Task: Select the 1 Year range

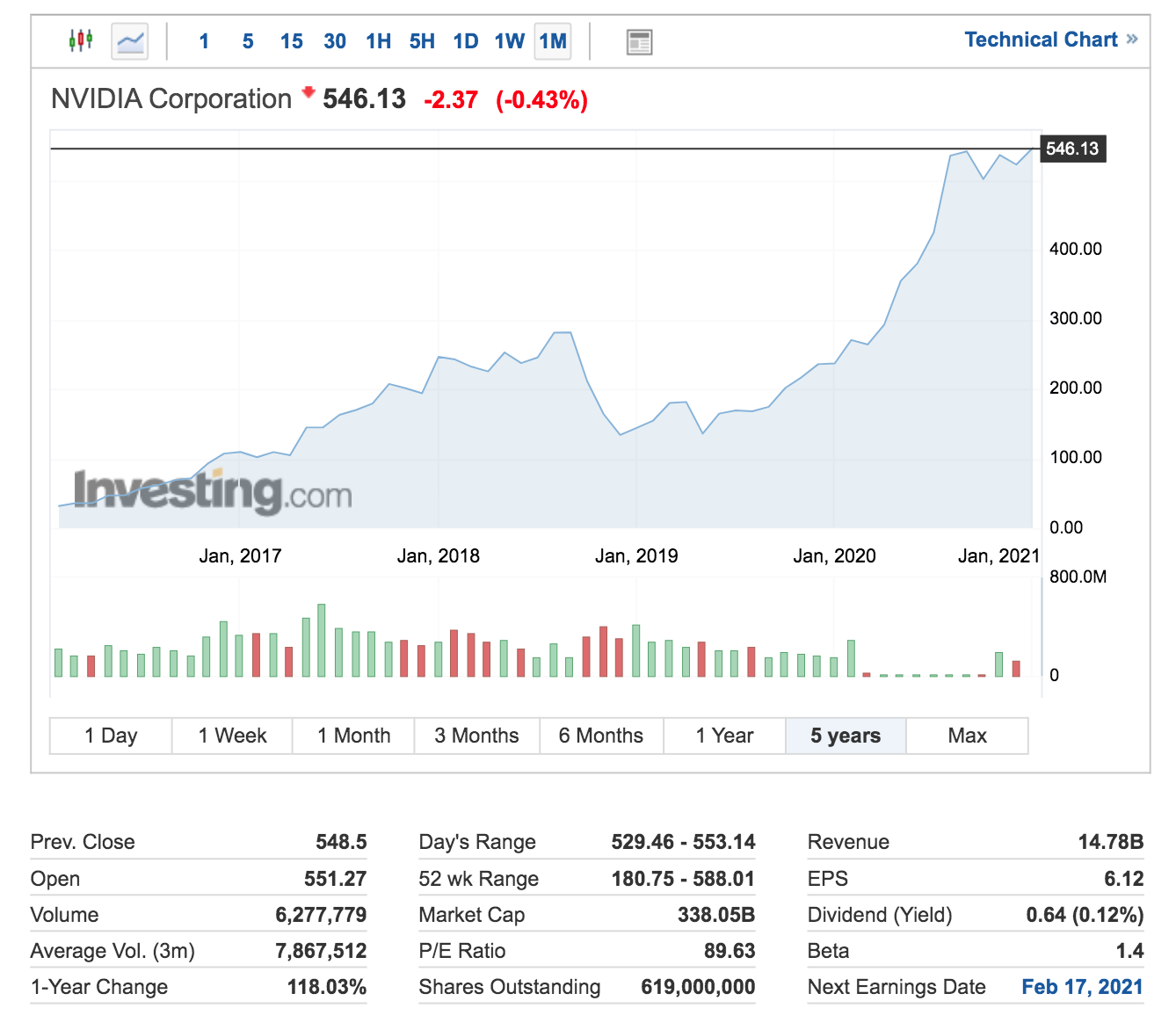Action: click(724, 736)
